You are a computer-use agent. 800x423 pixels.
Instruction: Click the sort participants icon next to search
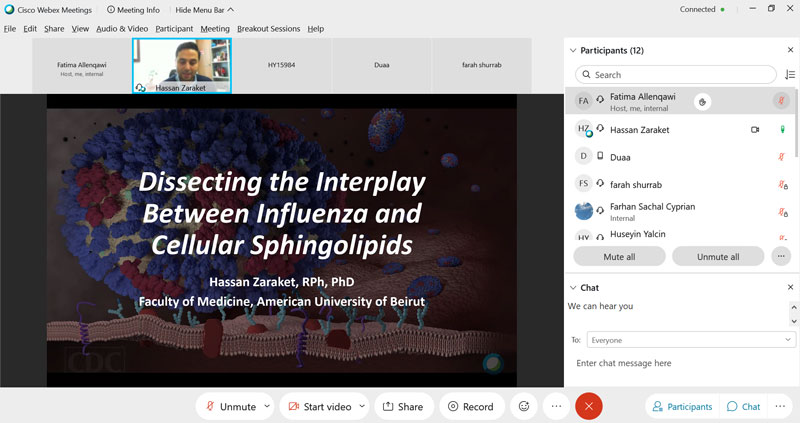pyautogui.click(x=790, y=75)
